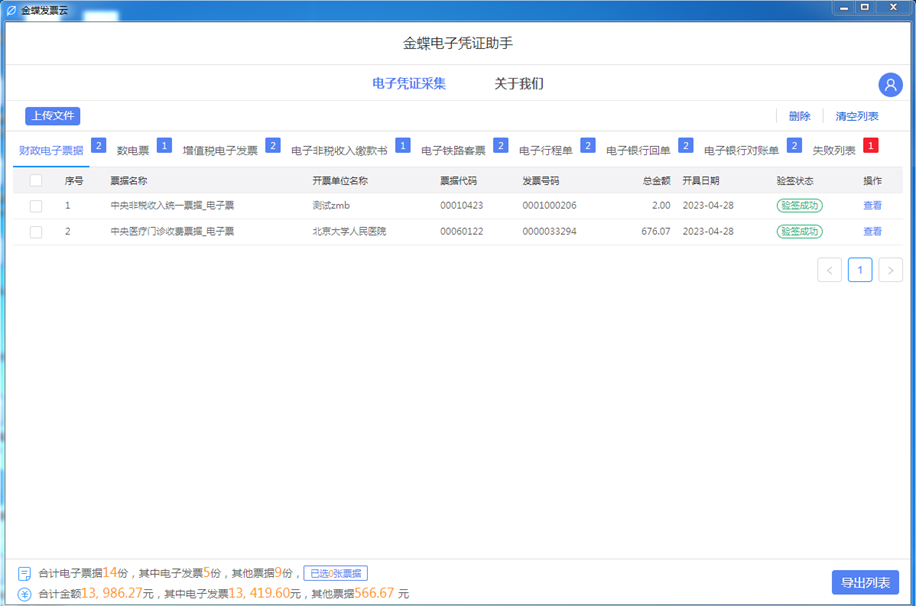Click bill code 00060122
The image size is (916, 606).
462,232
